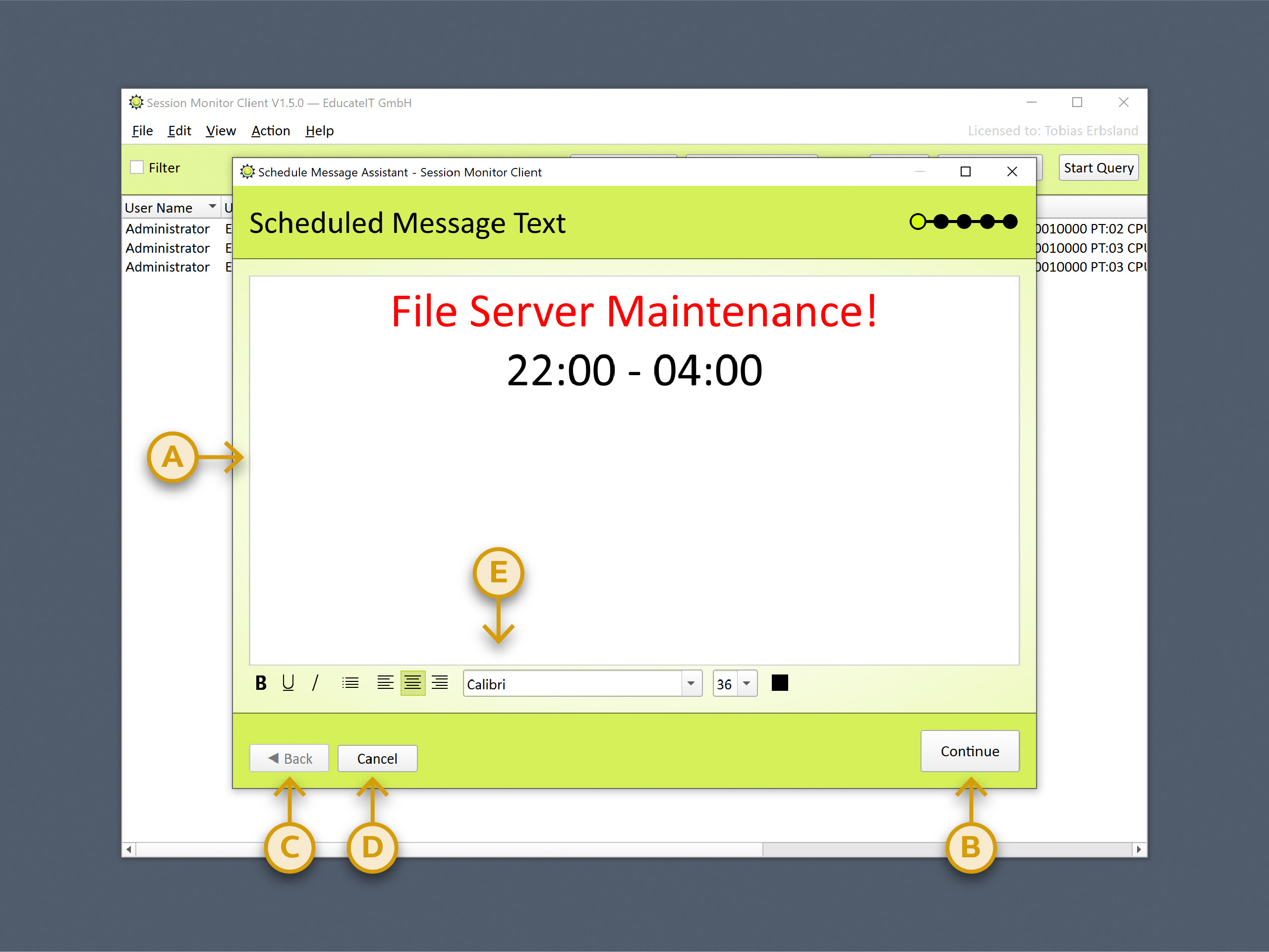Image resolution: width=1269 pixels, height=952 pixels.
Task: Open the black text color swatch
Action: tap(780, 683)
